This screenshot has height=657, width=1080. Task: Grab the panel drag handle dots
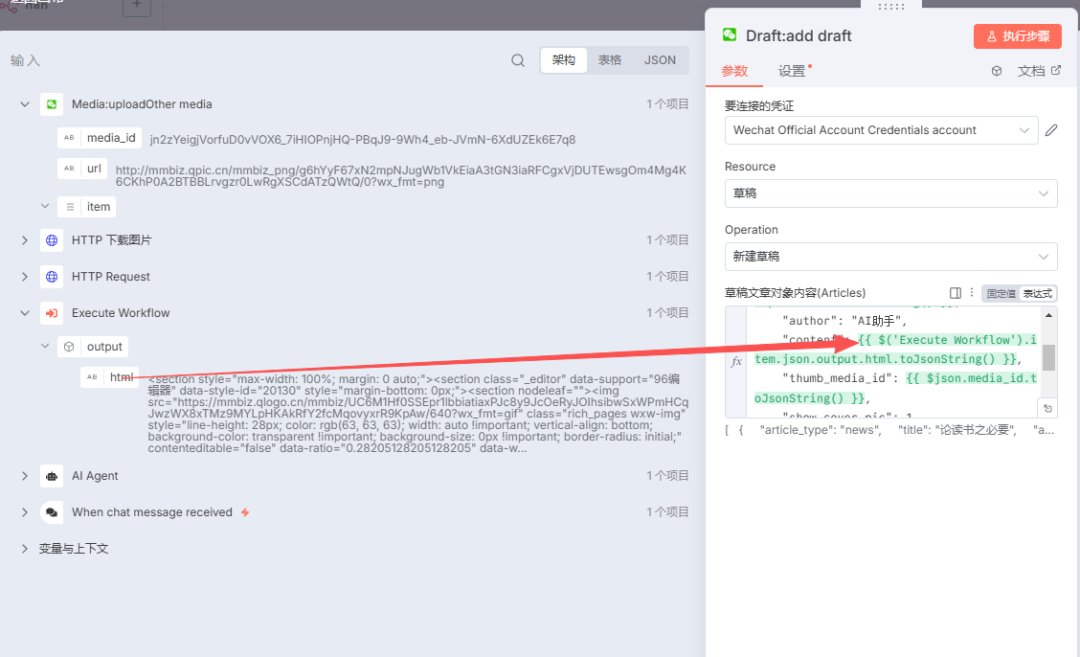[x=891, y=7]
